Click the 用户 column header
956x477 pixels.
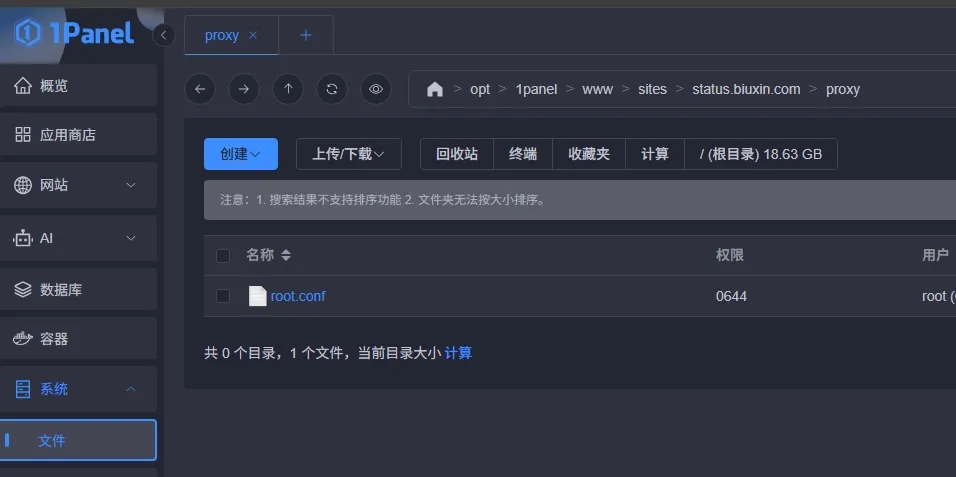coord(935,255)
